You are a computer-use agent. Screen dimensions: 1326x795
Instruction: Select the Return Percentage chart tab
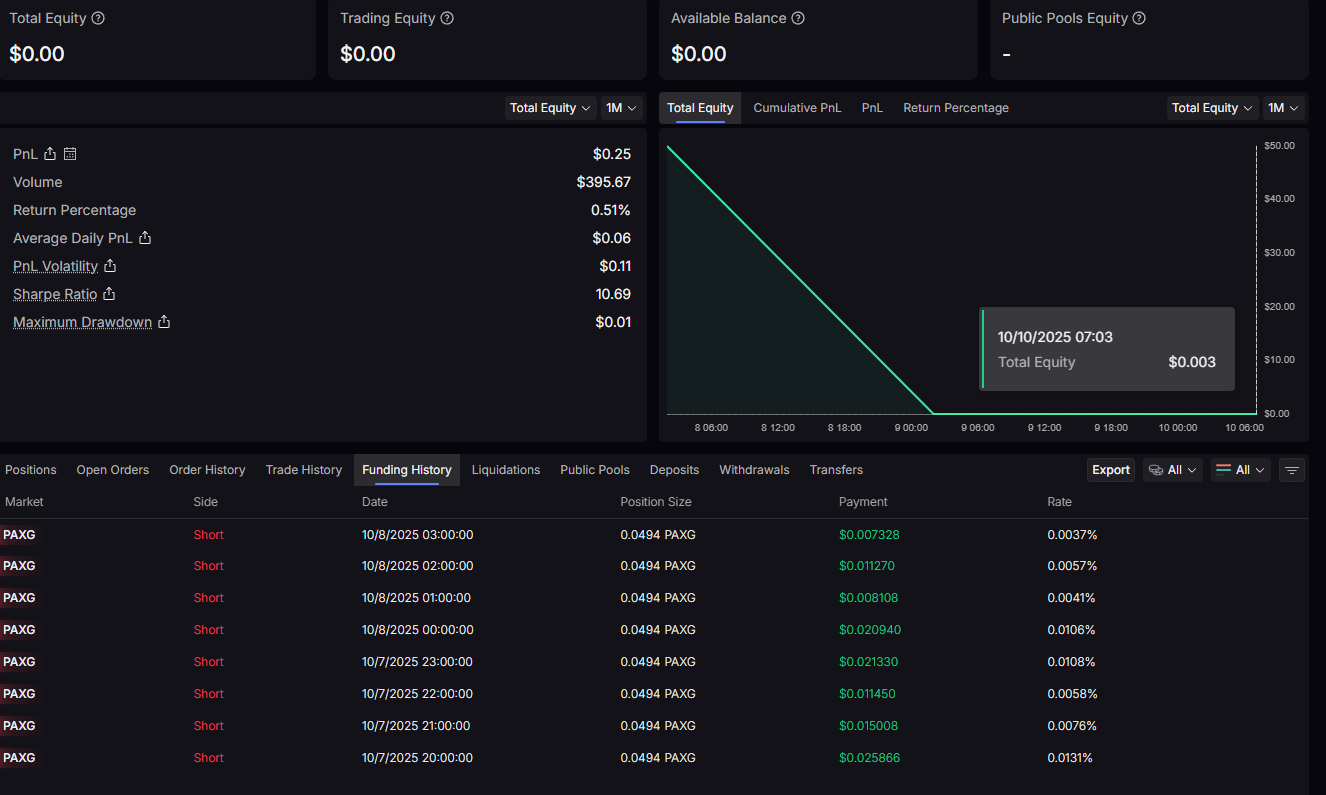pyautogui.click(x=955, y=108)
